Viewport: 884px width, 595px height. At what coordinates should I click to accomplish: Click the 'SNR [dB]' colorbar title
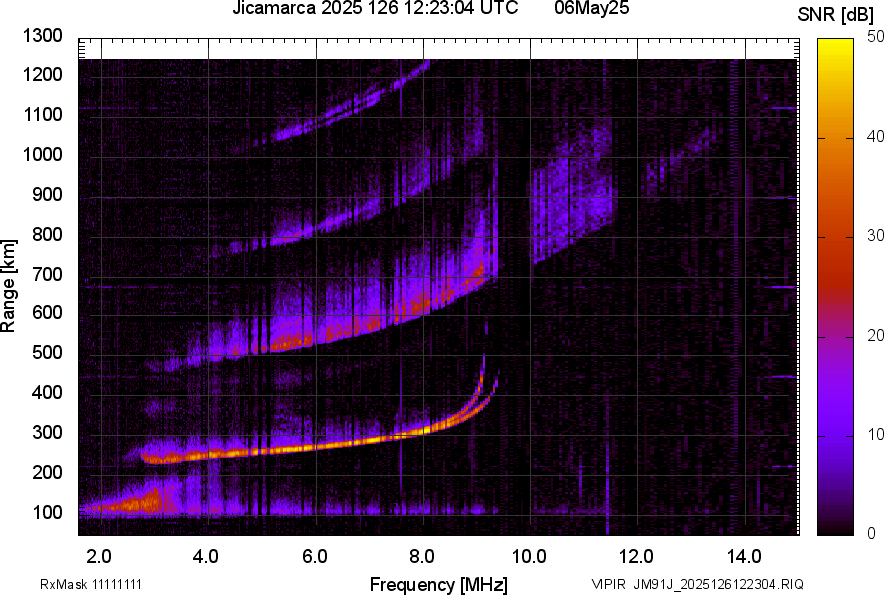coord(836,15)
